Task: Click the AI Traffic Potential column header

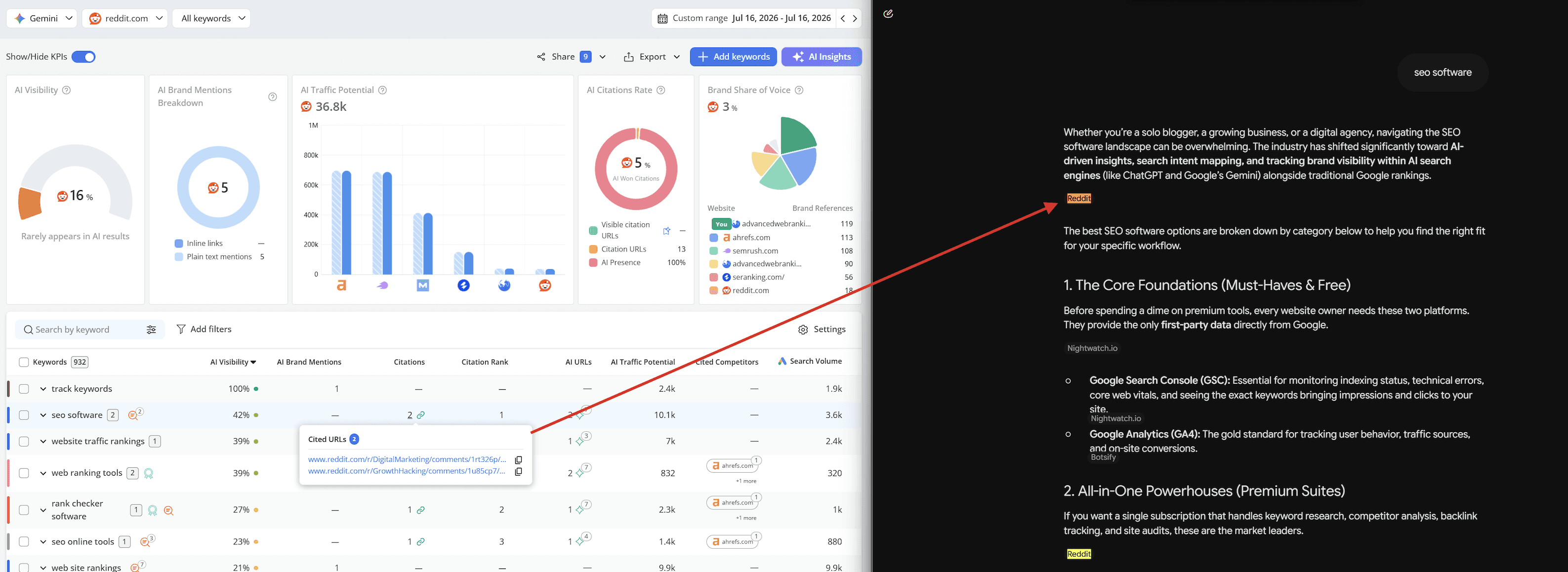Action: [643, 362]
